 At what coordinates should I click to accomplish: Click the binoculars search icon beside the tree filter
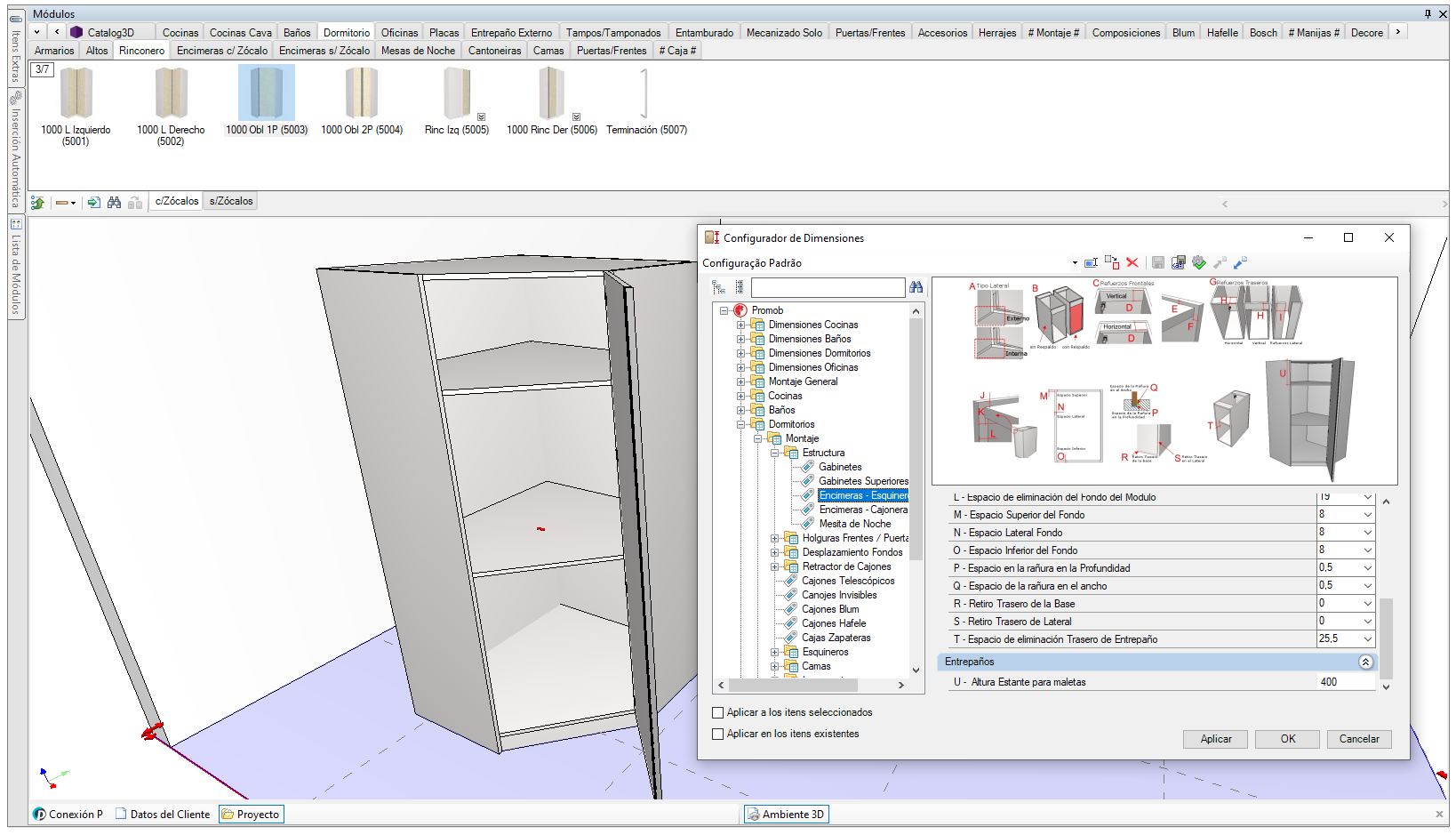coord(916,287)
